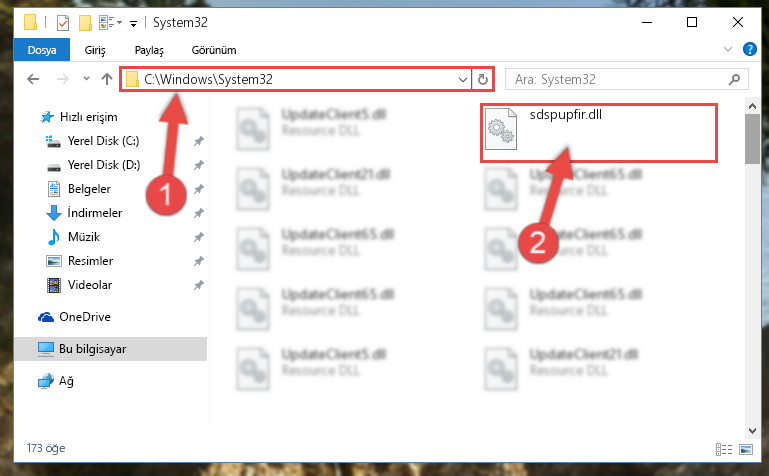This screenshot has height=476, width=769.
Task: Switch to large icons view
Action: [x=746, y=449]
